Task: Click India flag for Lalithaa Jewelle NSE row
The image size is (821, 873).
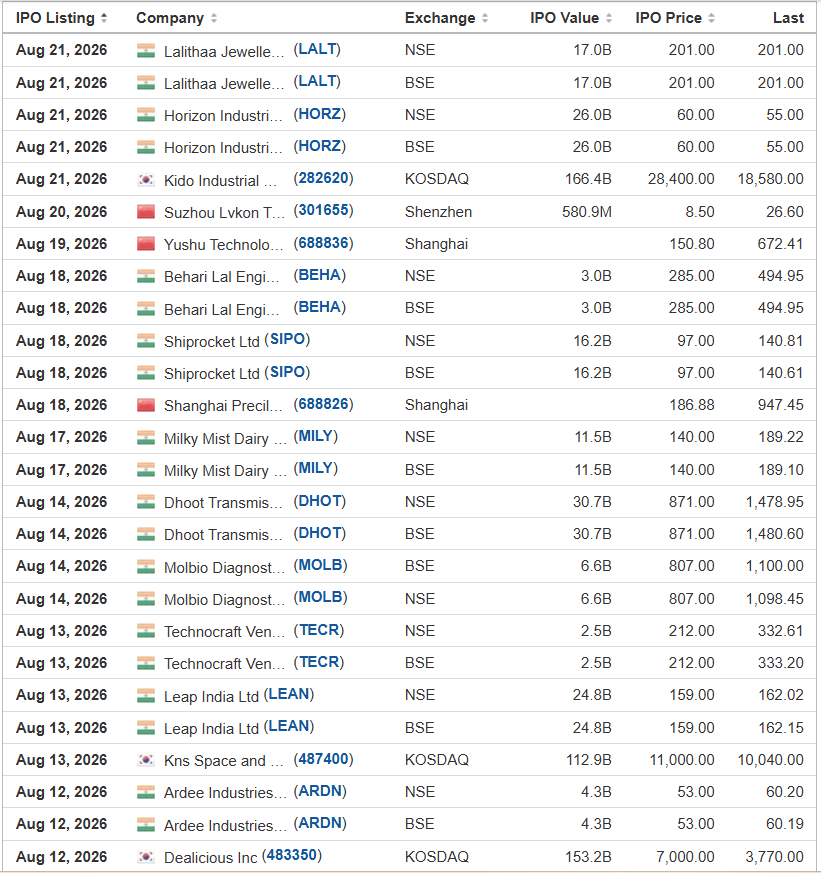Action: [x=146, y=51]
